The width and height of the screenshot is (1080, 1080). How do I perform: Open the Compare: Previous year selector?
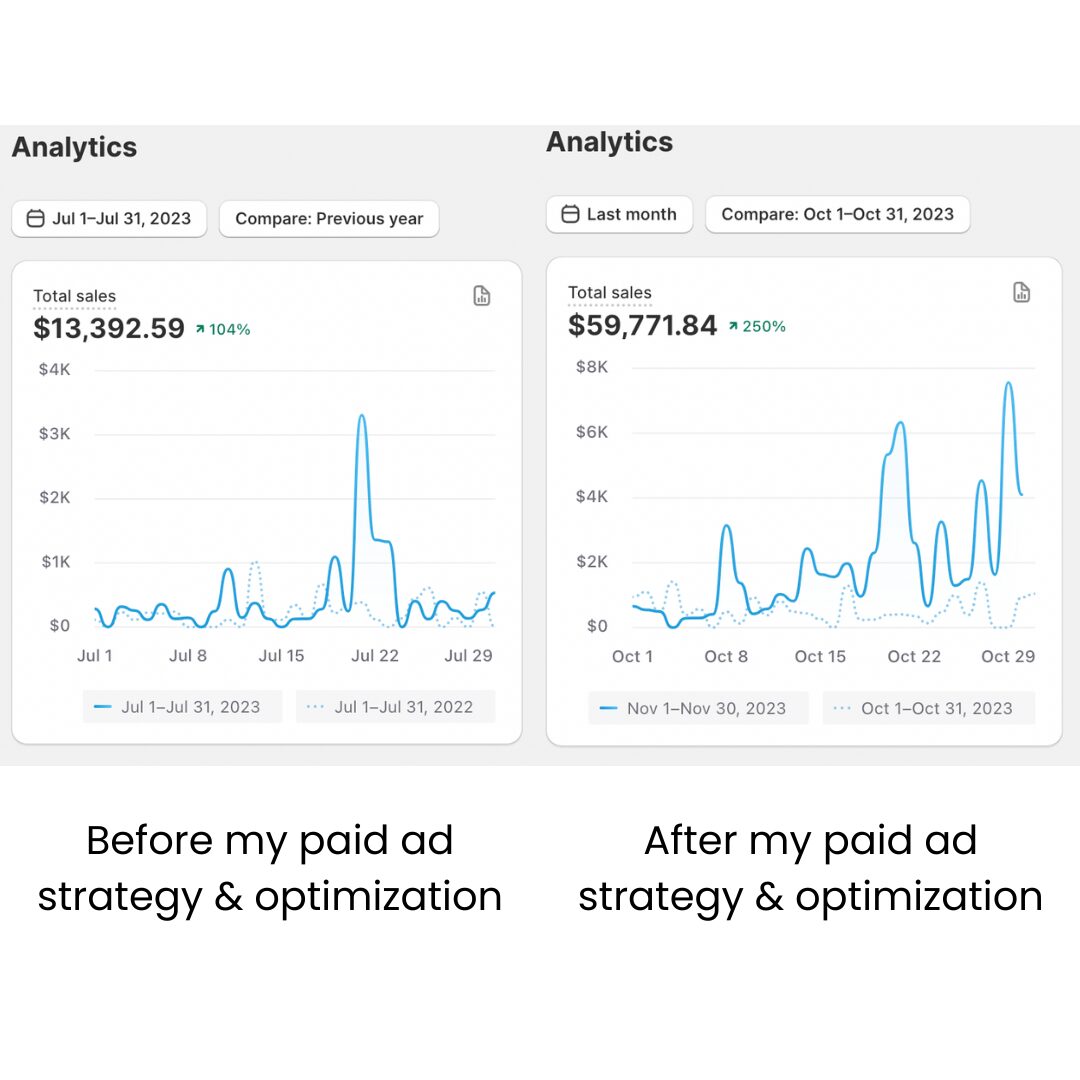point(329,219)
